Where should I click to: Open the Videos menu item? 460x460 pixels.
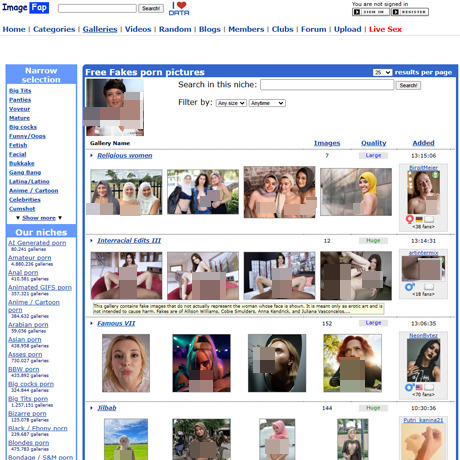click(138, 29)
